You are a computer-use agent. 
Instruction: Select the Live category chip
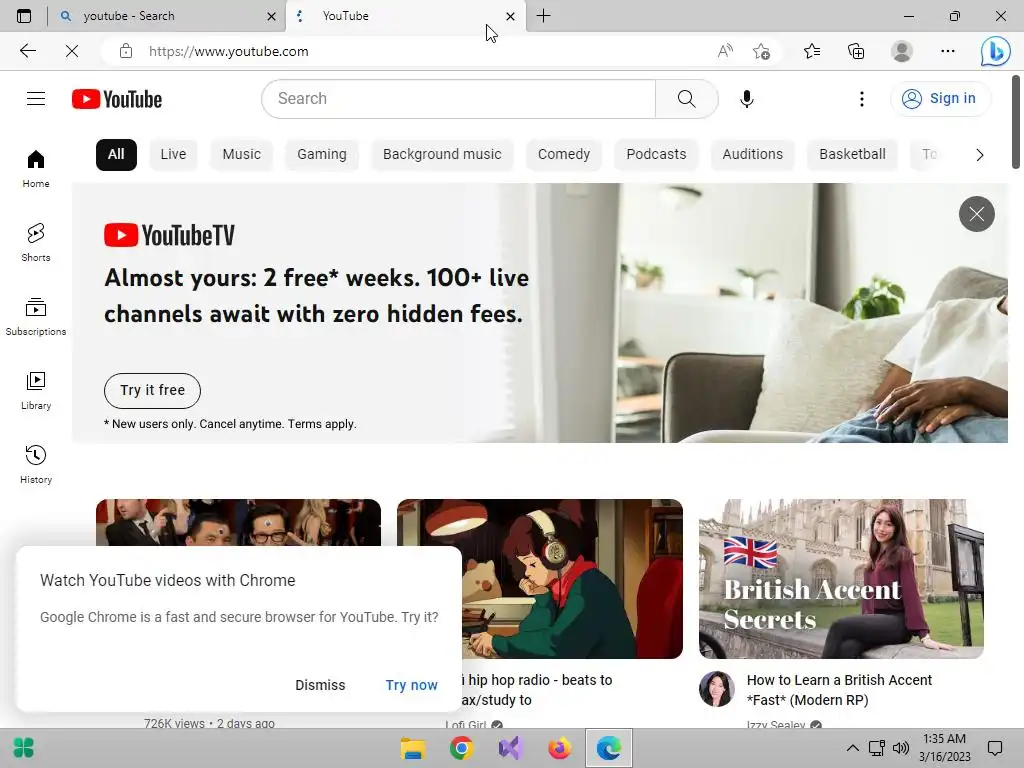173,155
